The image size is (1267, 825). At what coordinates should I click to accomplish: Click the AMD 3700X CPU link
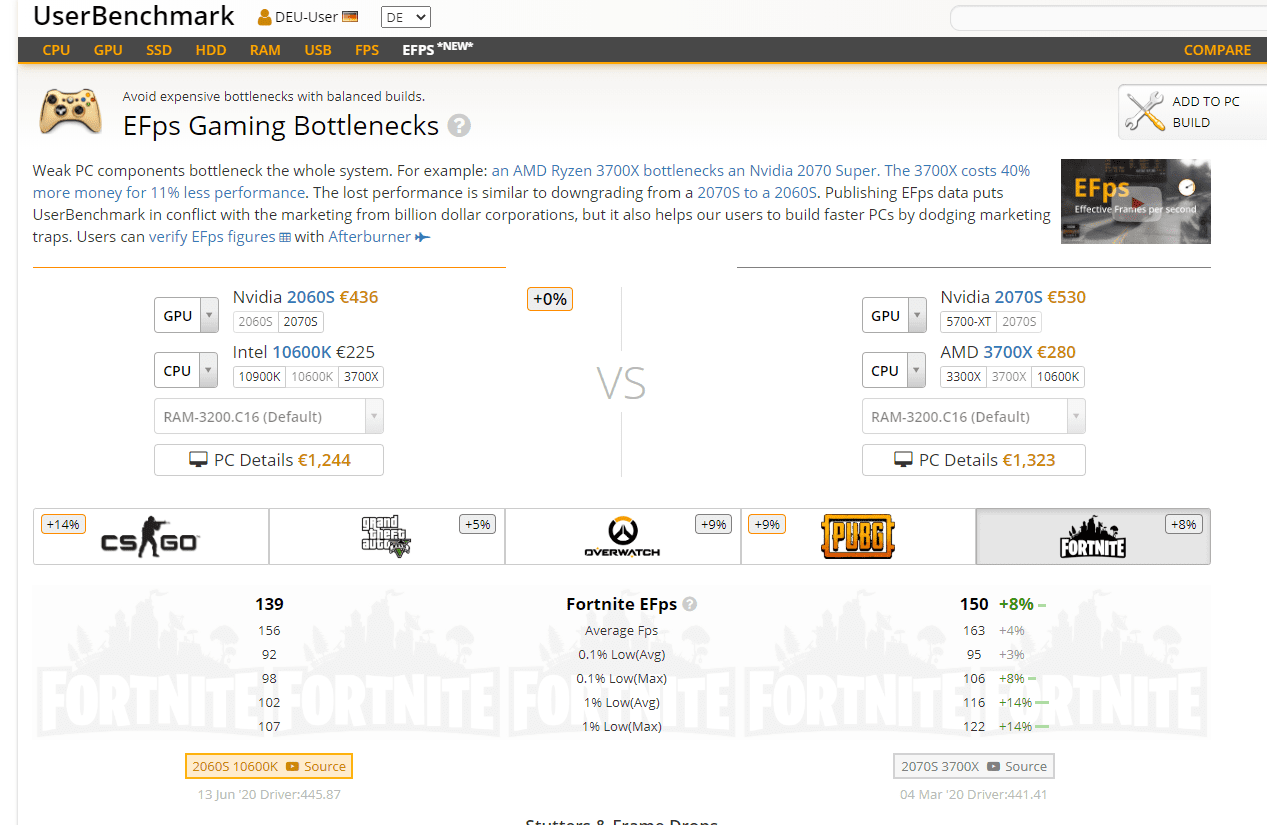pyautogui.click(x=1008, y=352)
